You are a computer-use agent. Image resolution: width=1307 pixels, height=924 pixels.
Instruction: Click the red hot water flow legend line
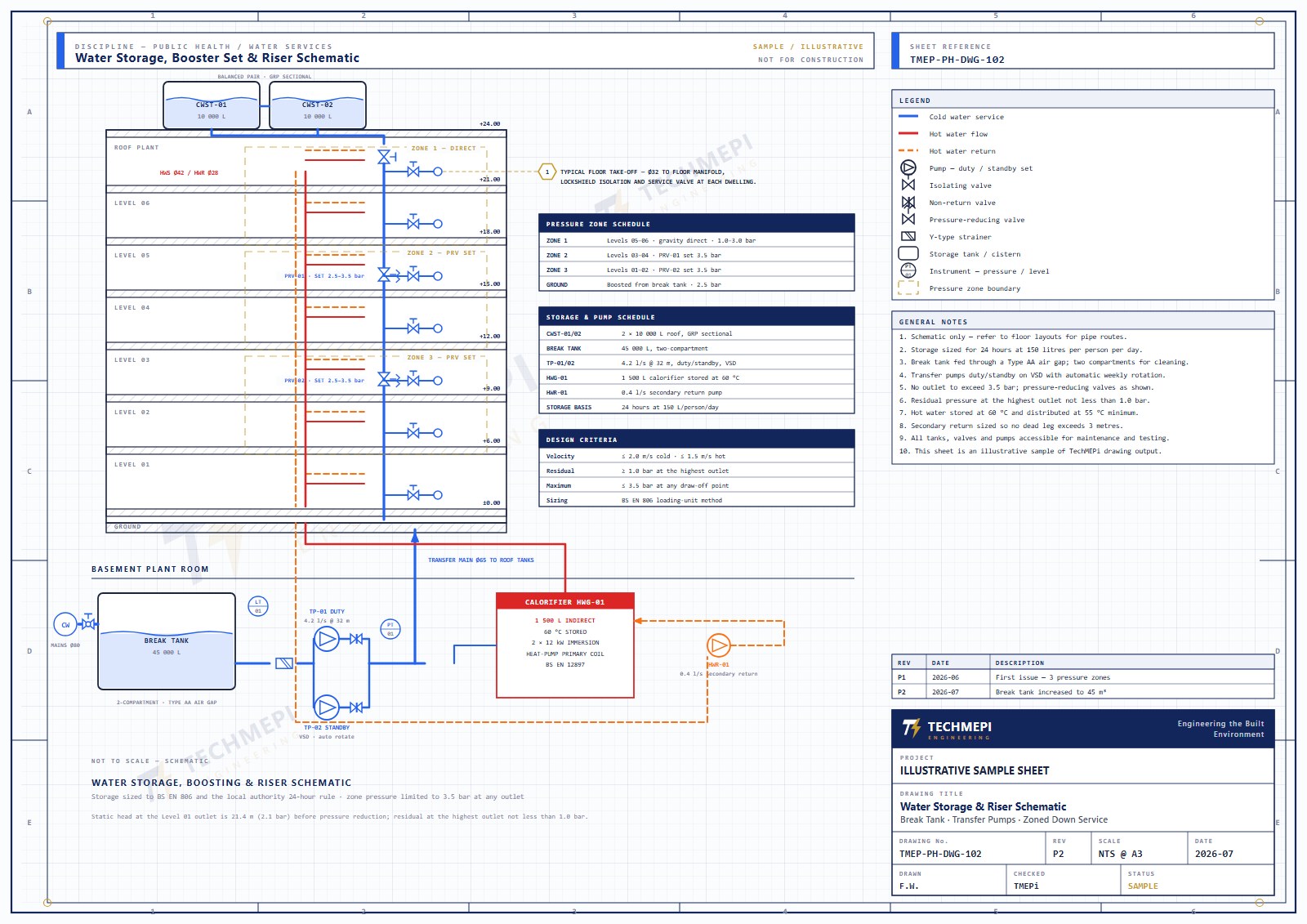pyautogui.click(x=908, y=133)
